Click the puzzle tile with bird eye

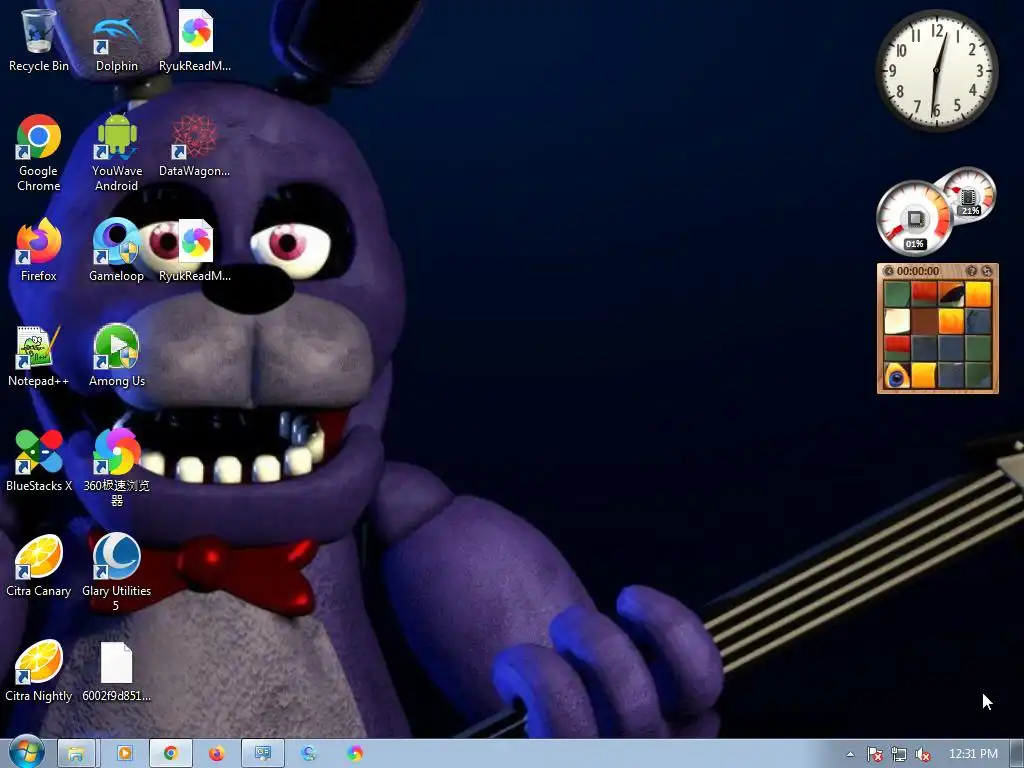click(897, 376)
